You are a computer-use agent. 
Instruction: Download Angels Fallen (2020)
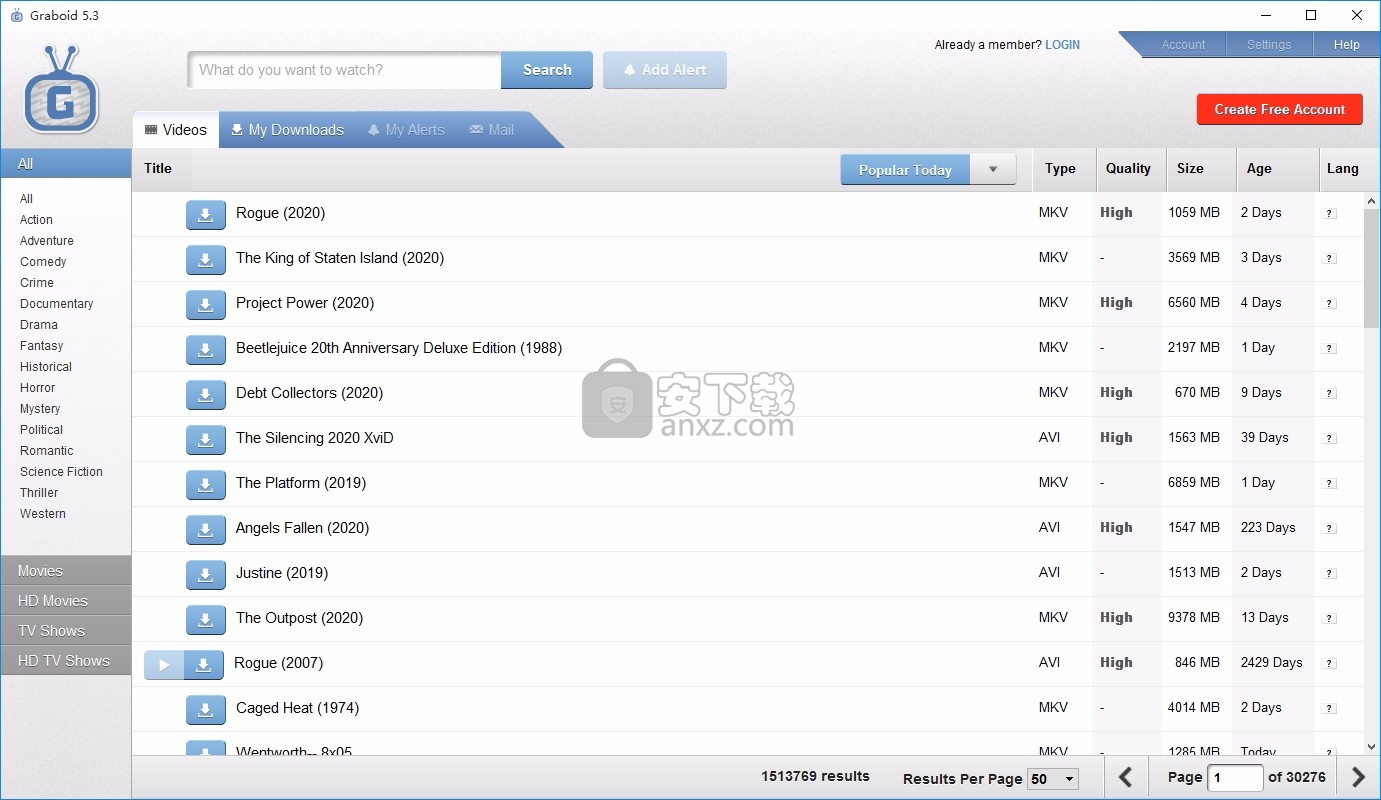pos(206,529)
